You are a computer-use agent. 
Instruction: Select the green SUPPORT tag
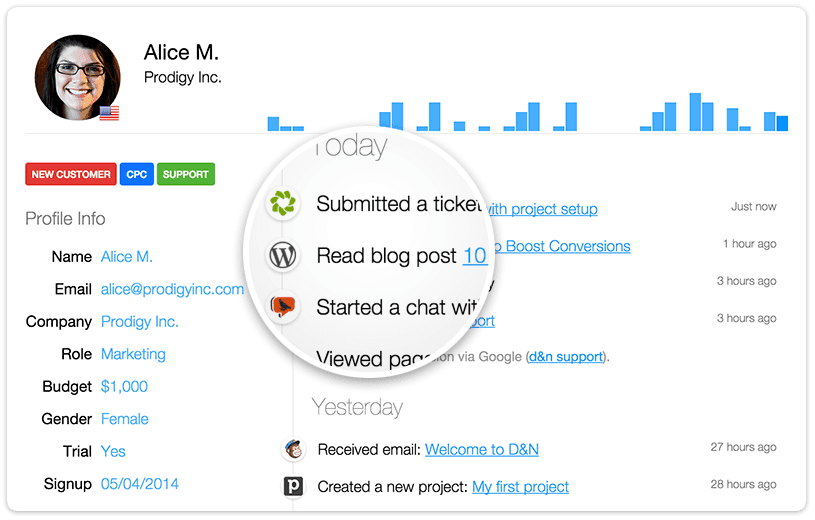[x=186, y=174]
